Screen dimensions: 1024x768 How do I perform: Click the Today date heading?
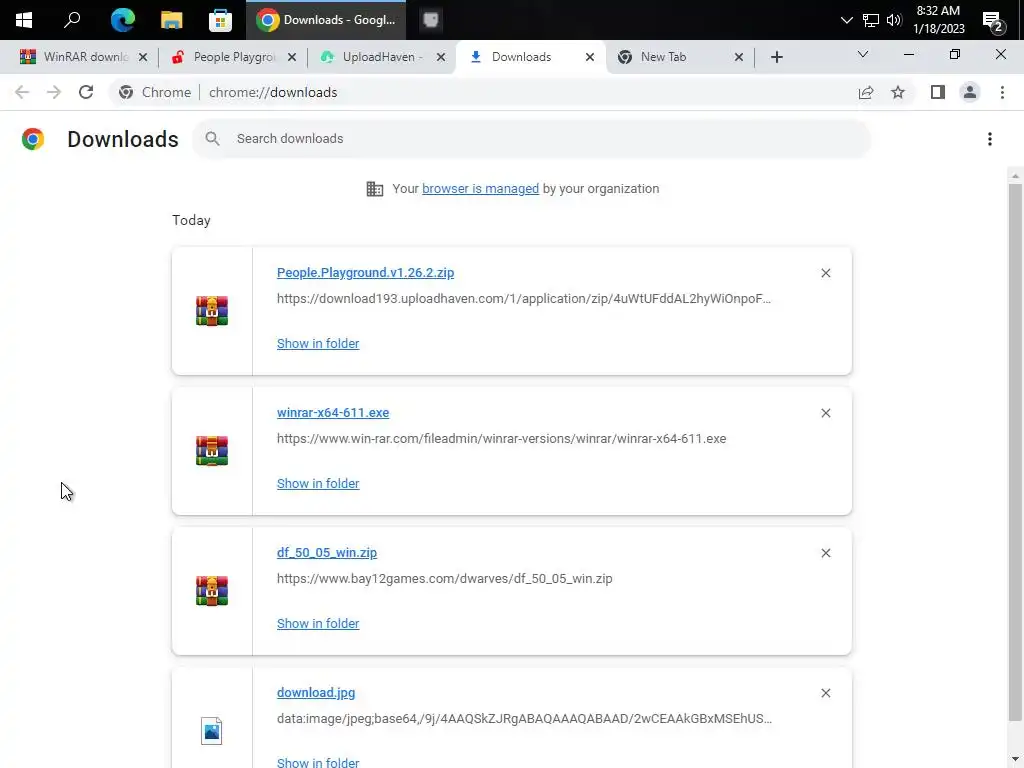pos(191,220)
